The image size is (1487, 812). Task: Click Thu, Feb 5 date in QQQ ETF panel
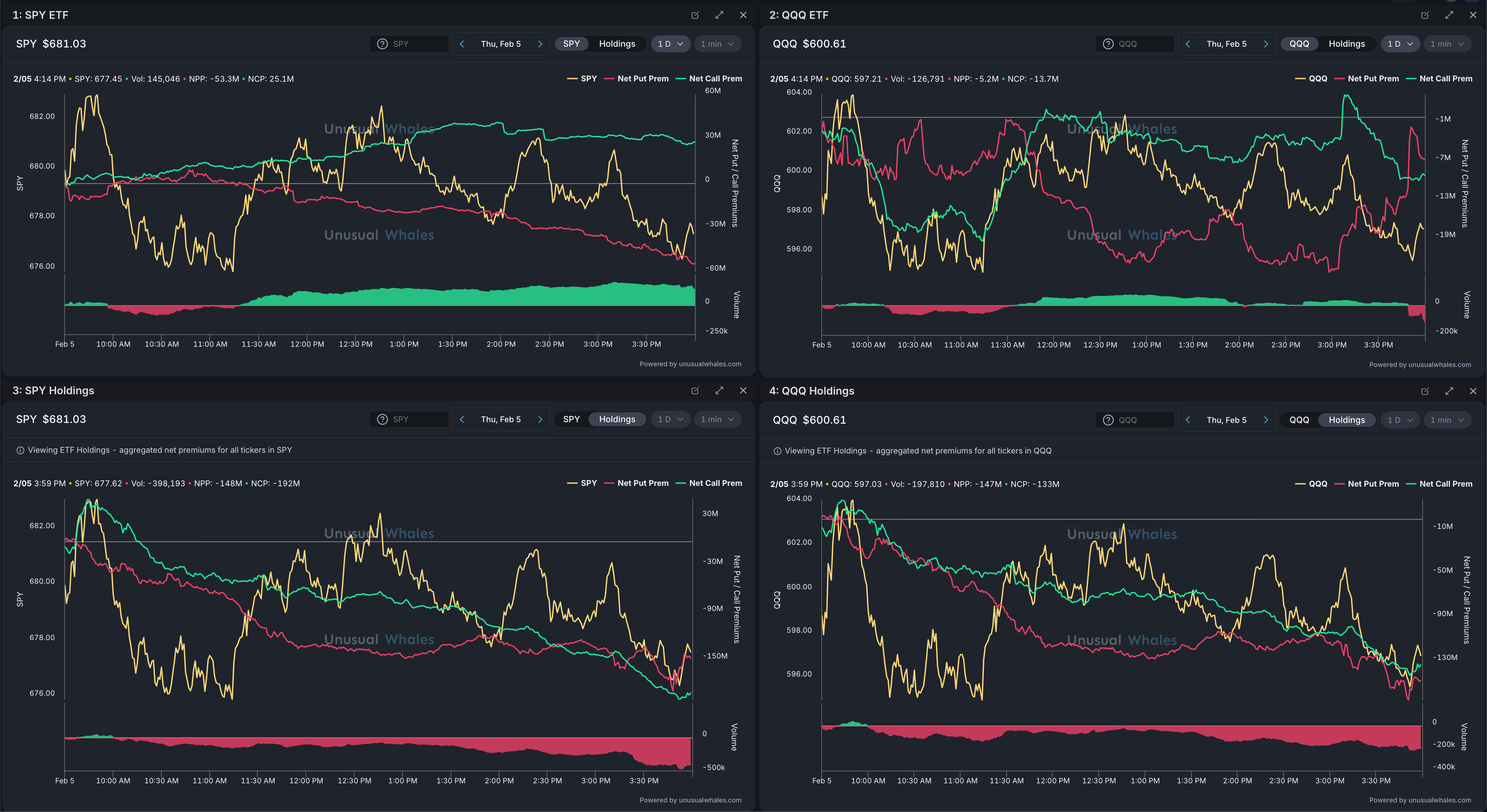coord(1226,44)
